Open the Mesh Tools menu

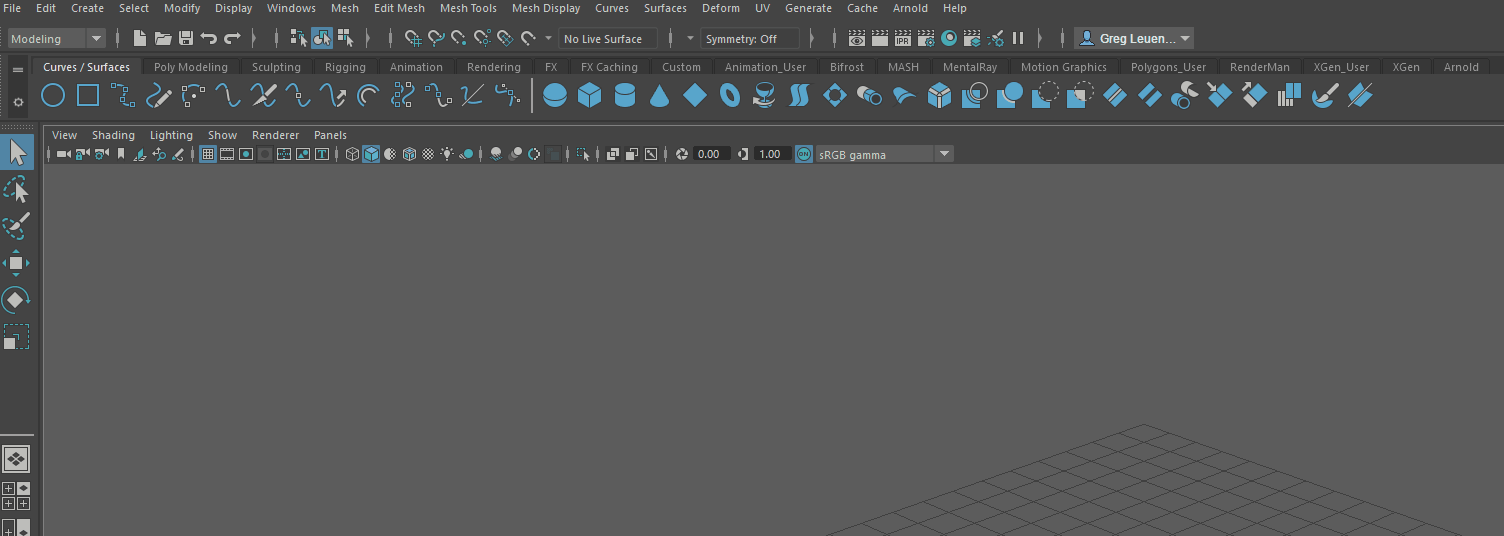tap(468, 8)
